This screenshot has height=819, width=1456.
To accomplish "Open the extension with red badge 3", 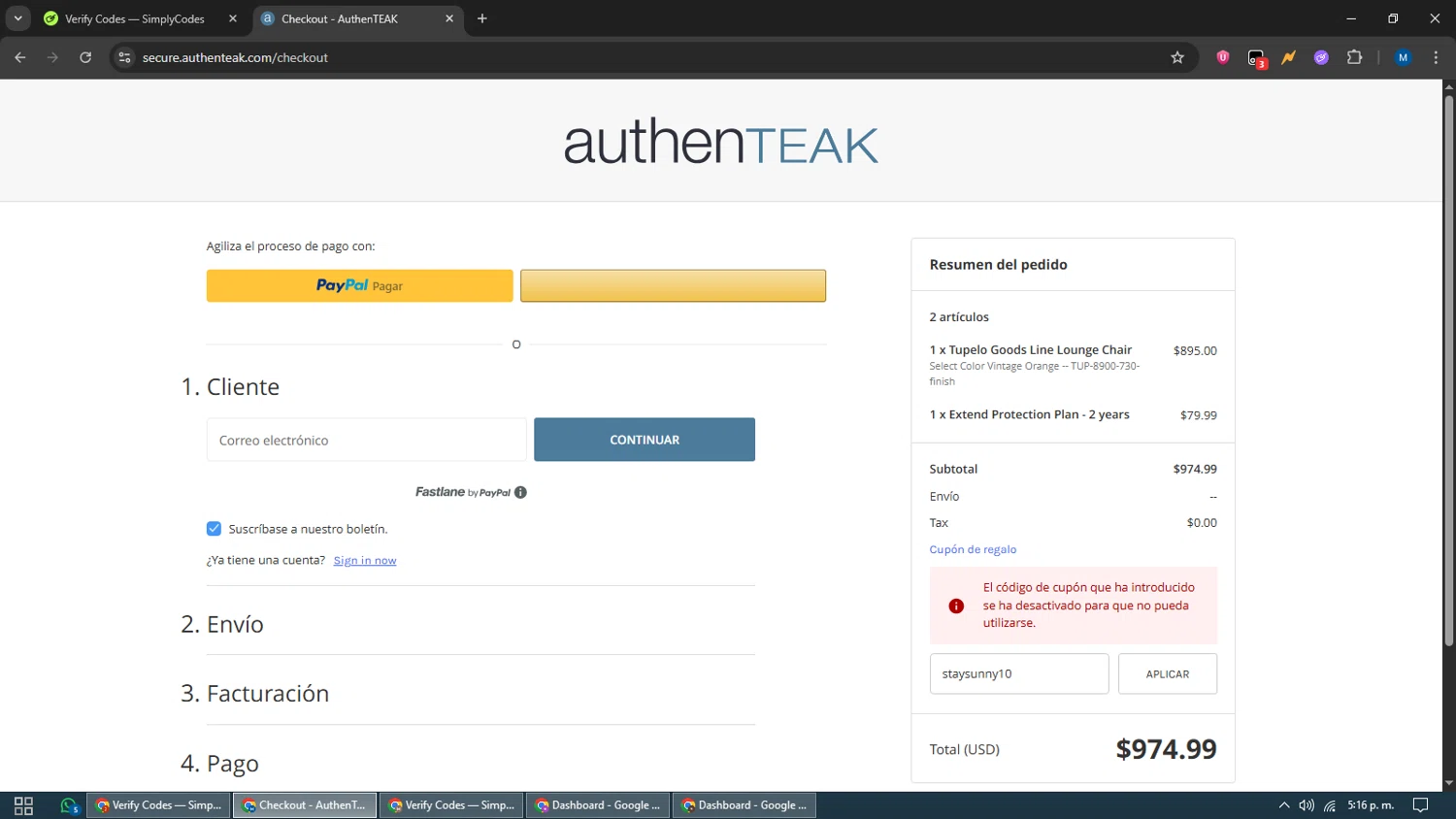I will point(1257,58).
